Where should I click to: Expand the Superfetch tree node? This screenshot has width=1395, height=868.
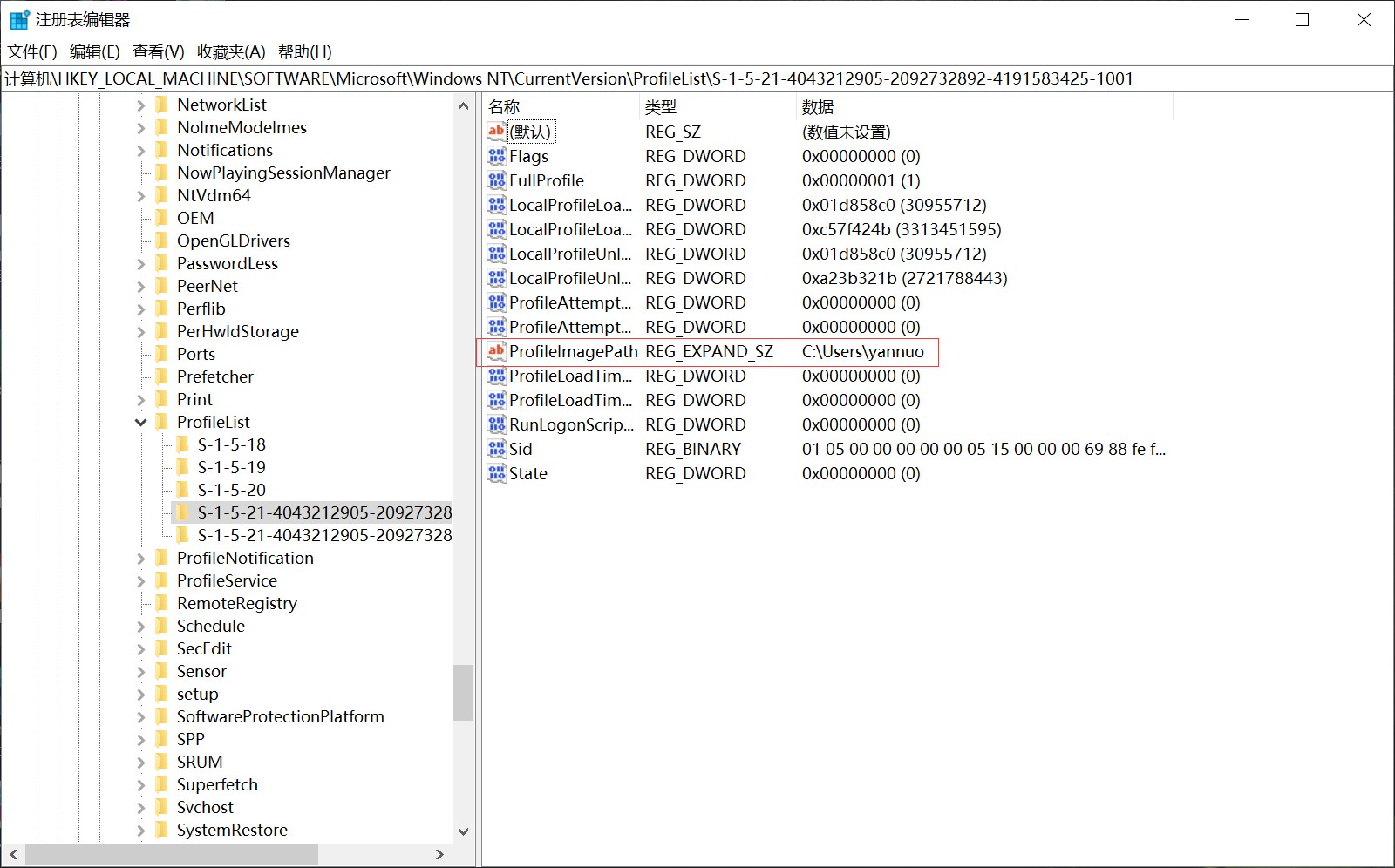point(140,784)
